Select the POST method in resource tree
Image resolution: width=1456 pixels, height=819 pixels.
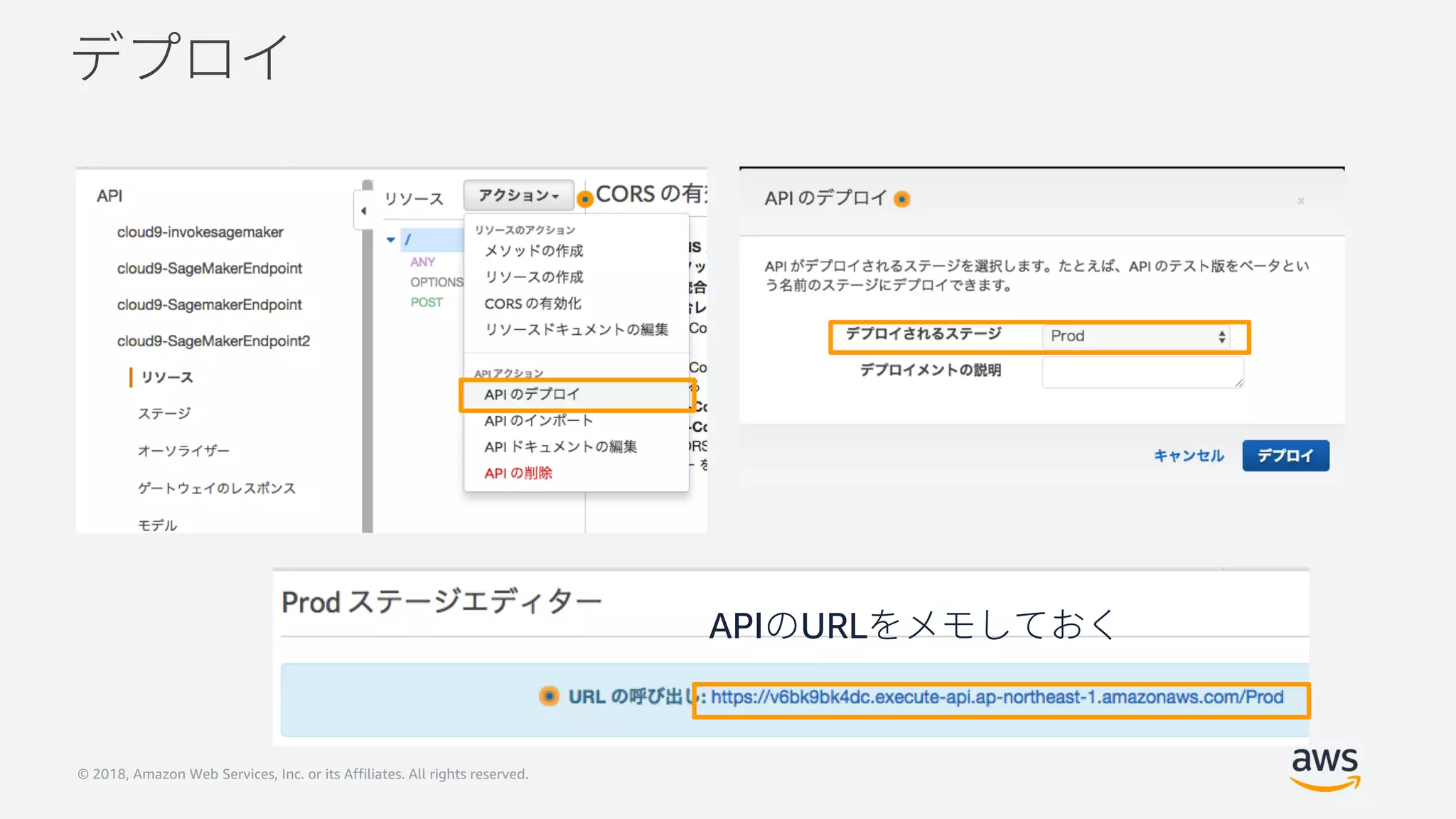[x=427, y=303]
